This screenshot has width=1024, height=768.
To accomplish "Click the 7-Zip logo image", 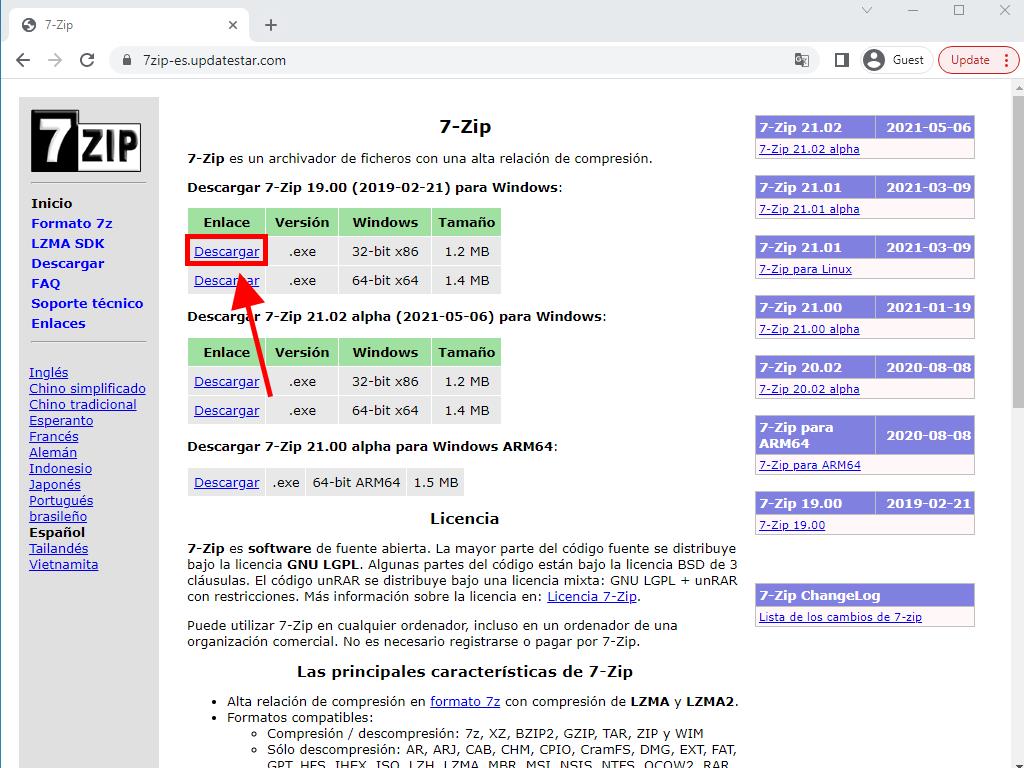I will [x=85, y=140].
